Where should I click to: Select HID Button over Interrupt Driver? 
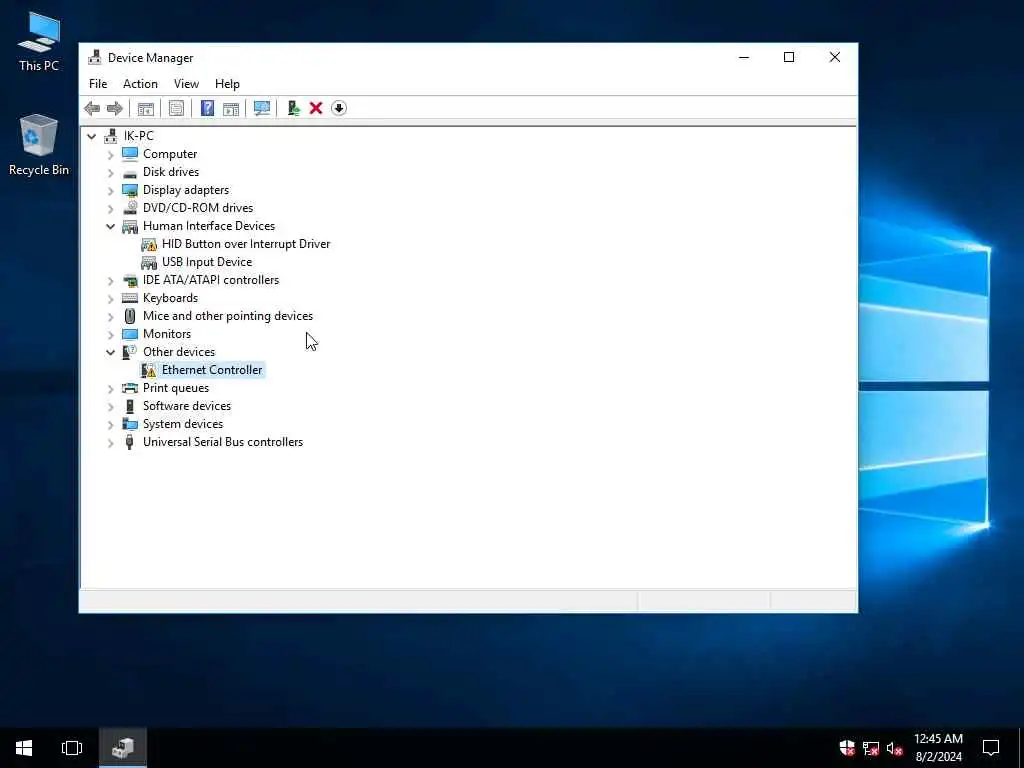[x=246, y=244]
